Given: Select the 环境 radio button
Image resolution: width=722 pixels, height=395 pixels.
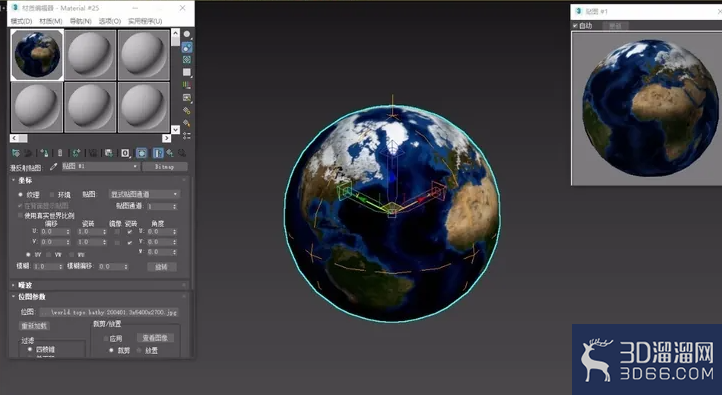Looking at the screenshot, I should [52, 195].
